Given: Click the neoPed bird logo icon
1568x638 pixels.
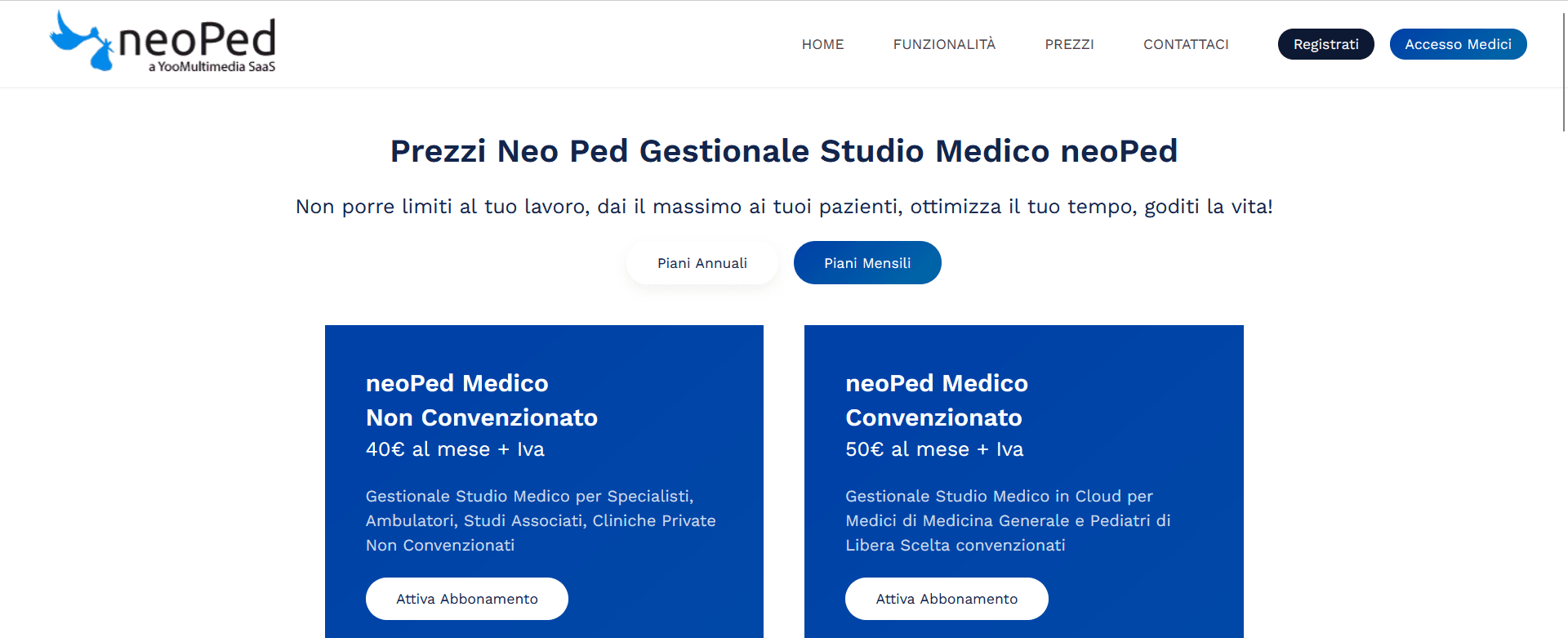Looking at the screenshot, I should point(82,41).
